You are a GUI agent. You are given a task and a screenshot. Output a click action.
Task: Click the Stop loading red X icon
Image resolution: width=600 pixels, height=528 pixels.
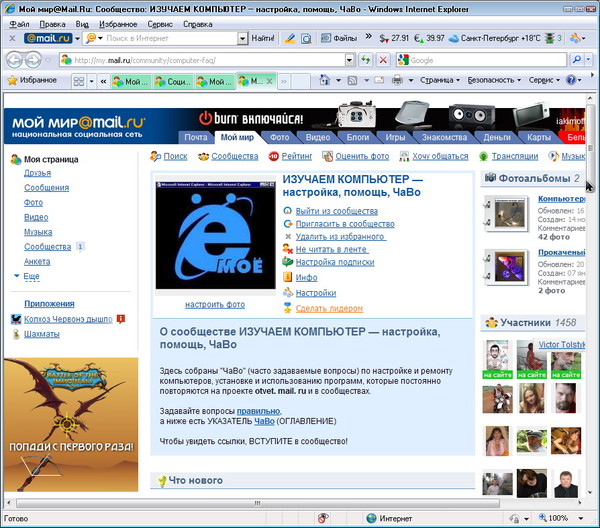(x=383, y=60)
